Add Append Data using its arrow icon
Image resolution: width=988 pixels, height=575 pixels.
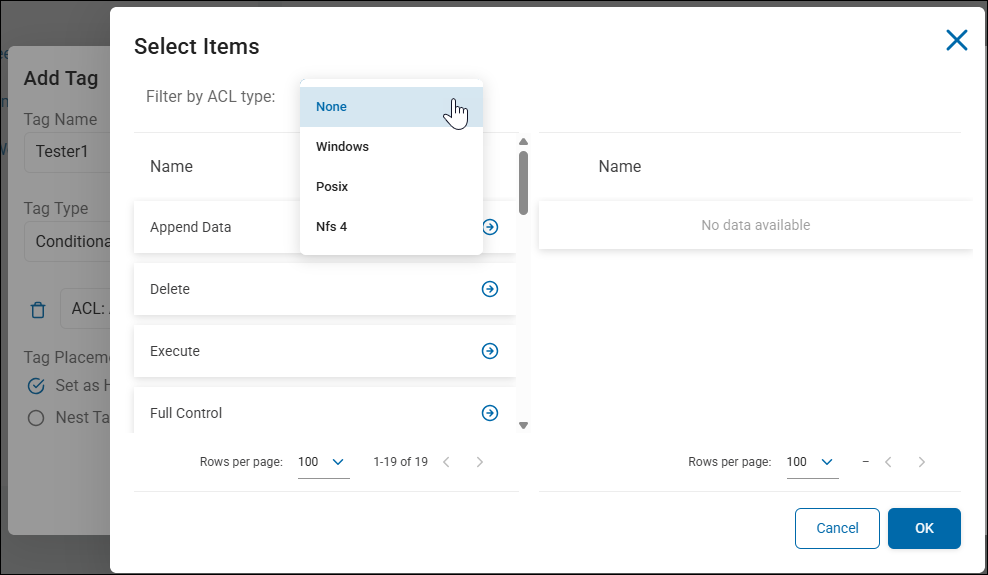point(490,227)
